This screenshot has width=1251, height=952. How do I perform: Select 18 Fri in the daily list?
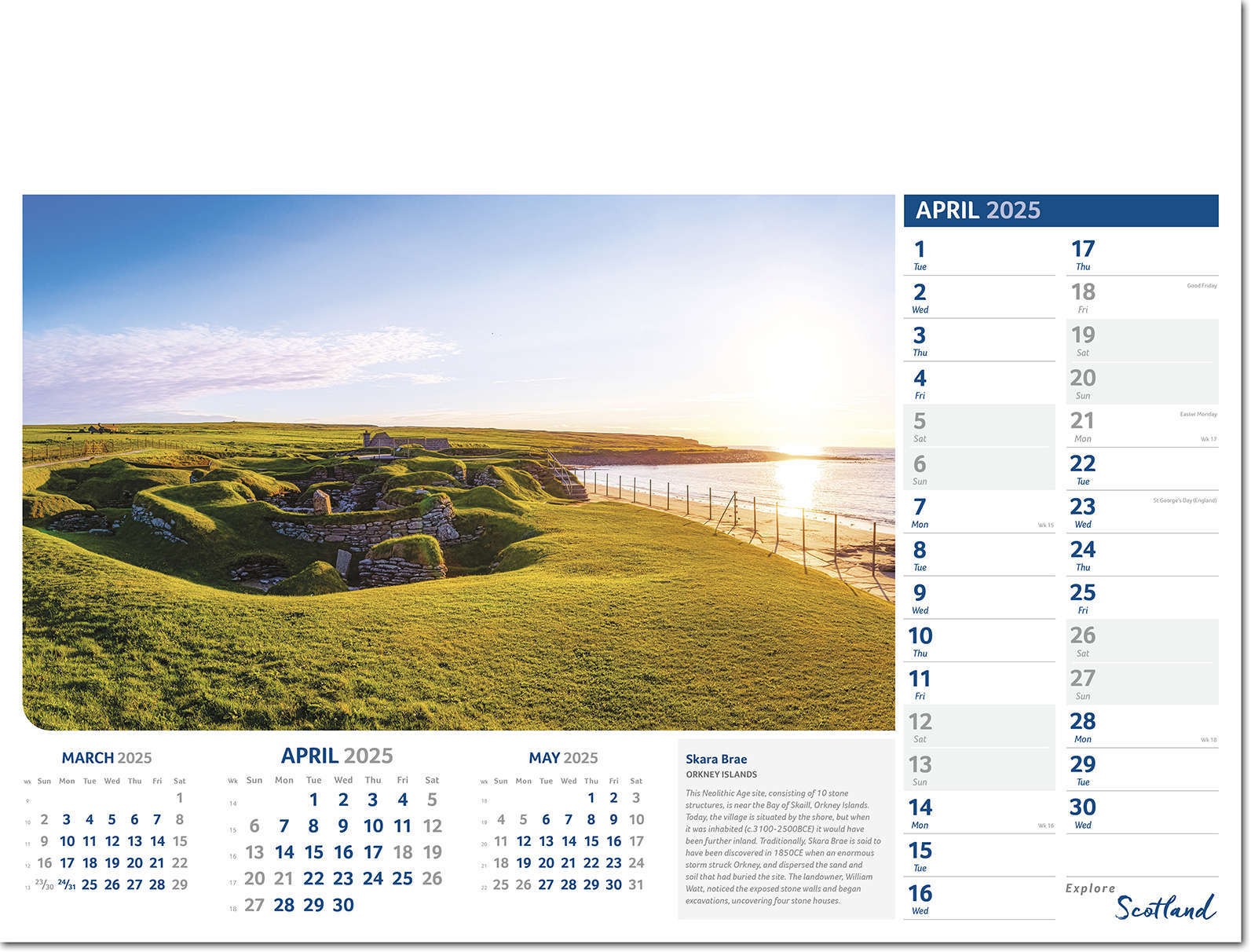[1143, 298]
